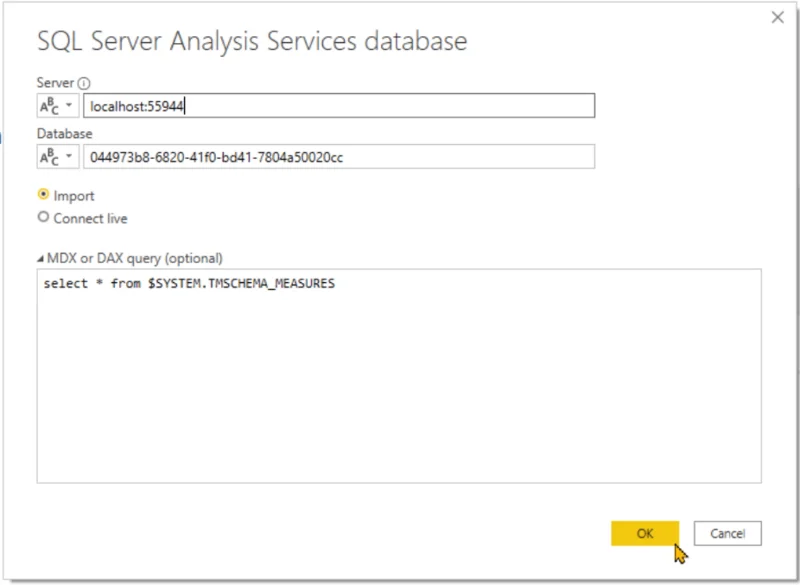Confirm the dialog with OK
800x585 pixels.
click(645, 533)
